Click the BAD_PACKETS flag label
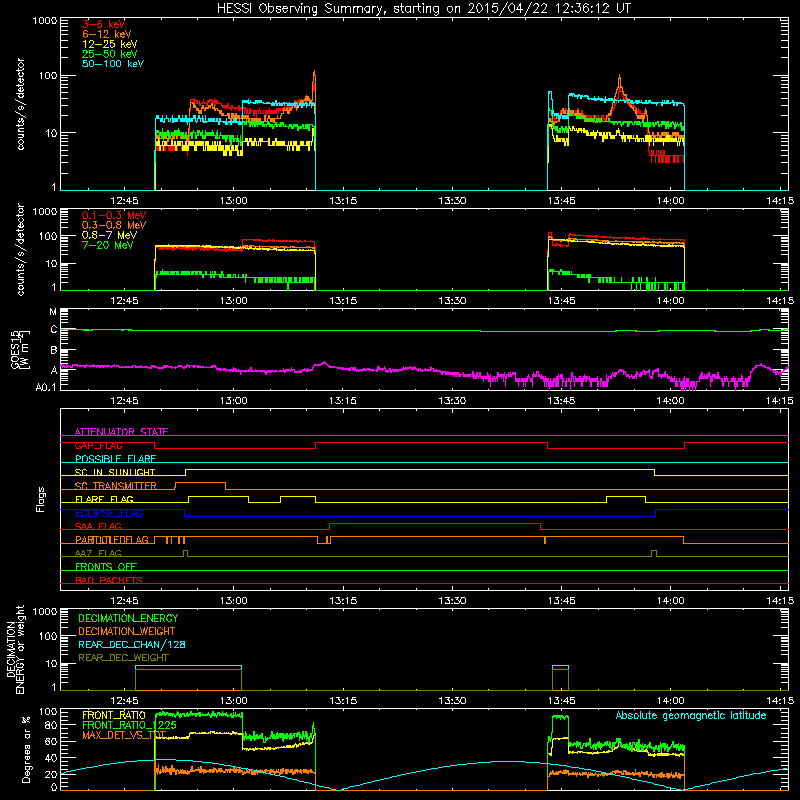The image size is (800, 800). 109,580
